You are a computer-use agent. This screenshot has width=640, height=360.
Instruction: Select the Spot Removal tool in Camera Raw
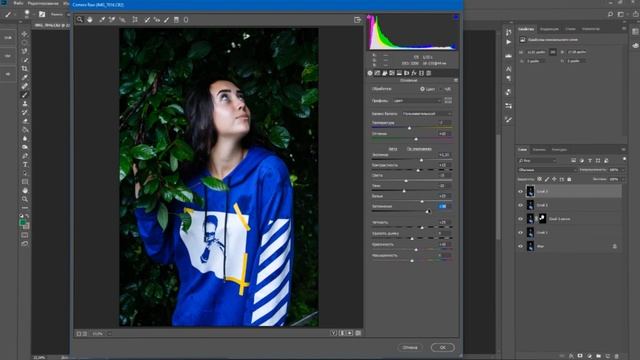147,20
